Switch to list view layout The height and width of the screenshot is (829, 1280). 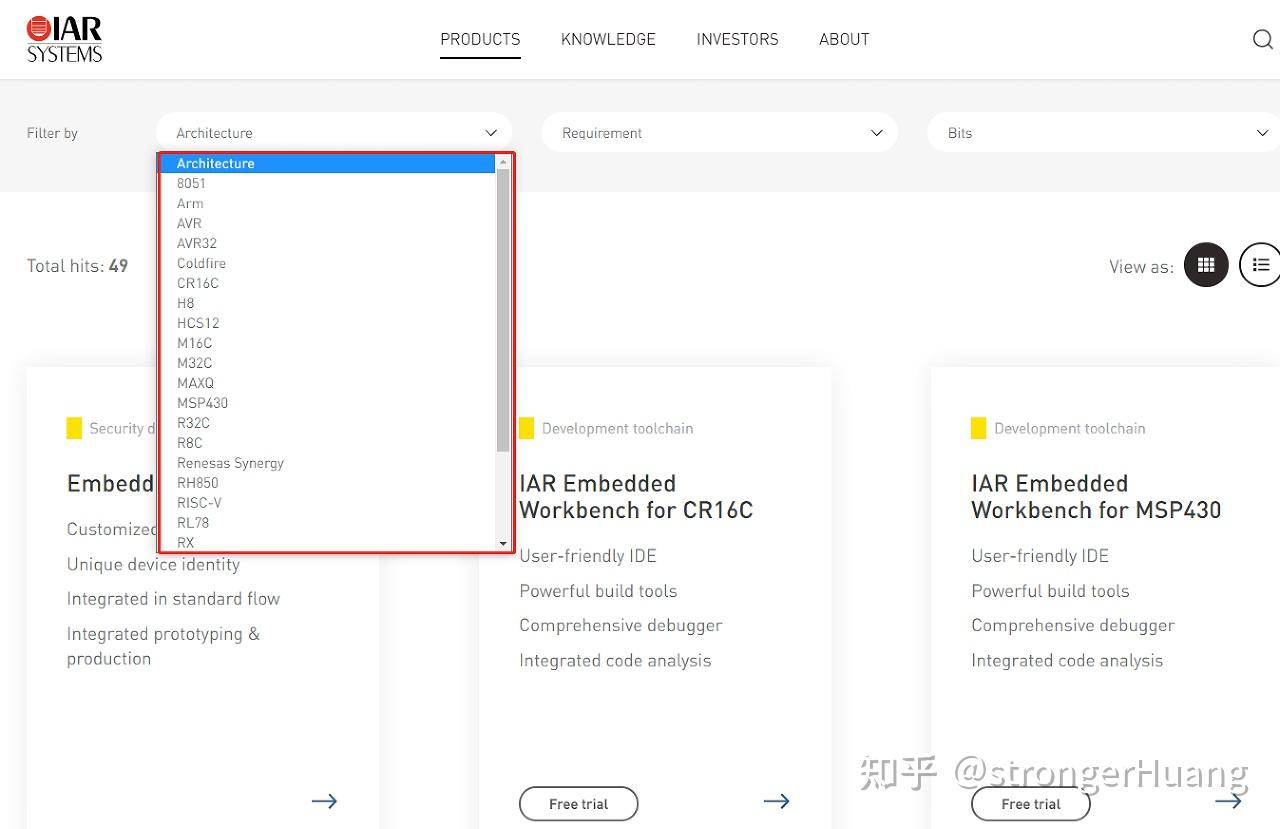[x=1260, y=265]
